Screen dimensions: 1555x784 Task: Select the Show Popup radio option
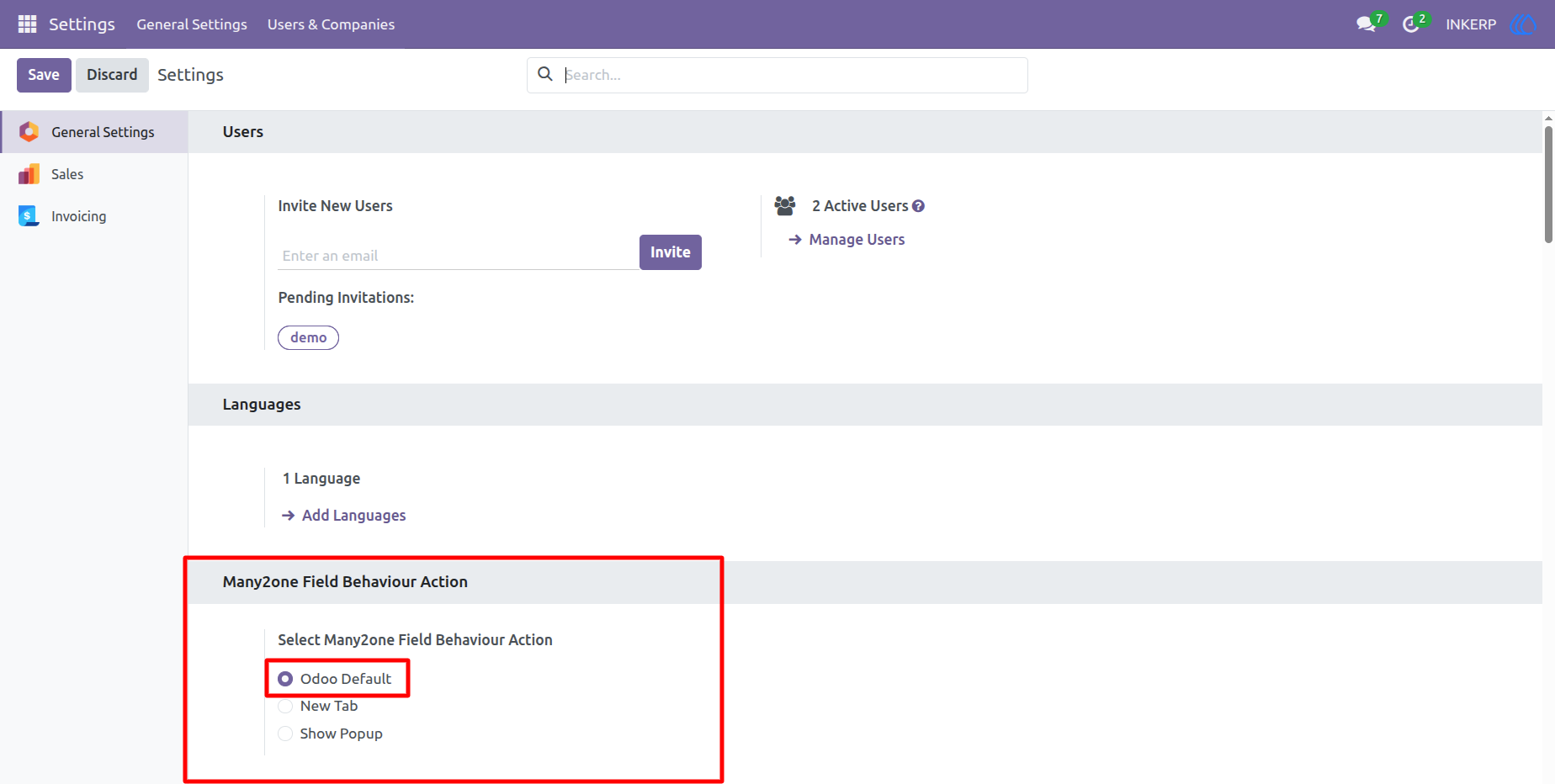click(285, 734)
